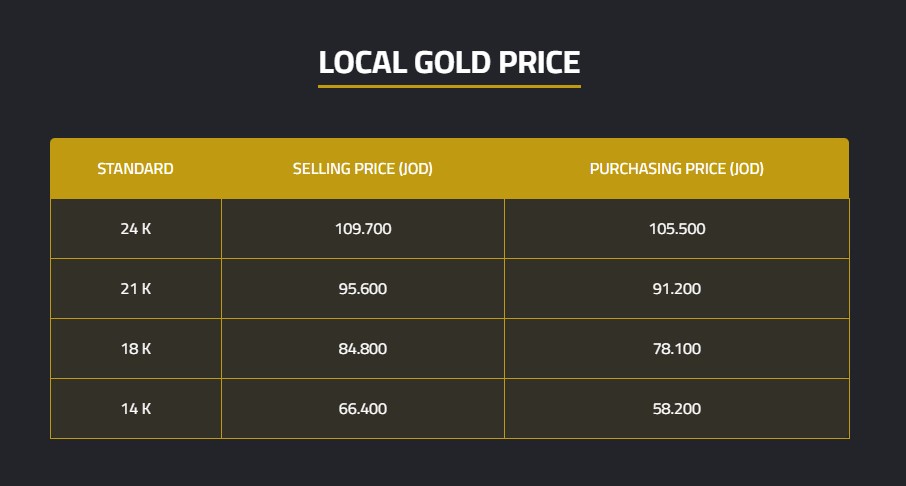
Task: Click the word PRICE in the title
Action: 543,62
